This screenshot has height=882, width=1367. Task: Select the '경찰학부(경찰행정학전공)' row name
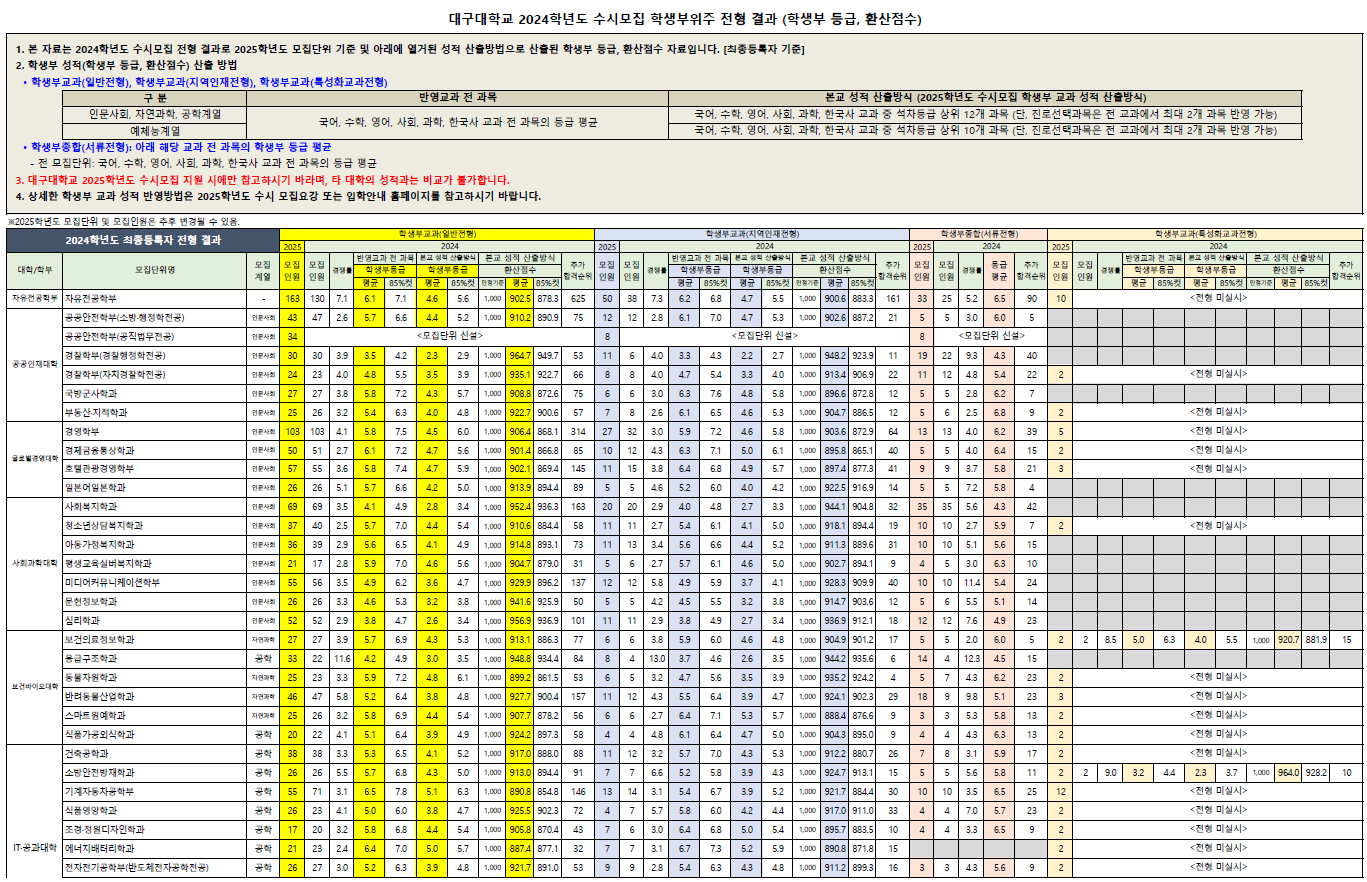tap(154, 355)
